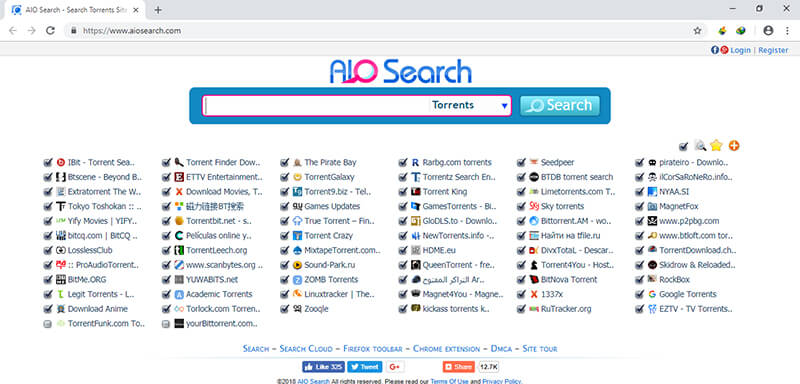800x384 pixels.
Task: Open the Torrents category dropdown
Action: [x=469, y=106]
